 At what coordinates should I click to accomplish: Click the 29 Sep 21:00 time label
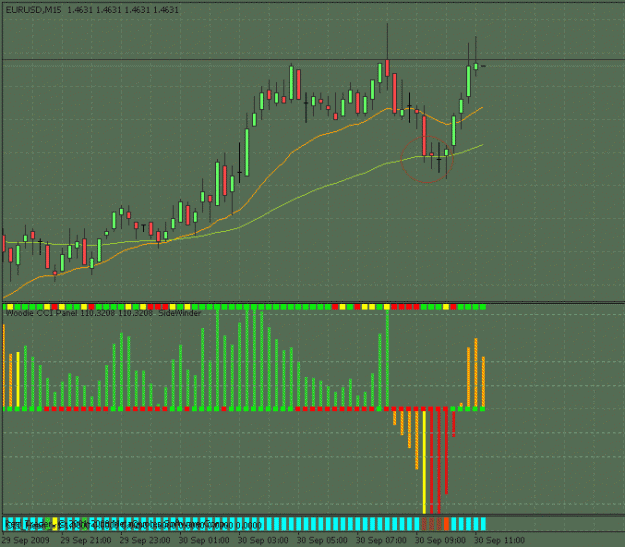[86, 540]
